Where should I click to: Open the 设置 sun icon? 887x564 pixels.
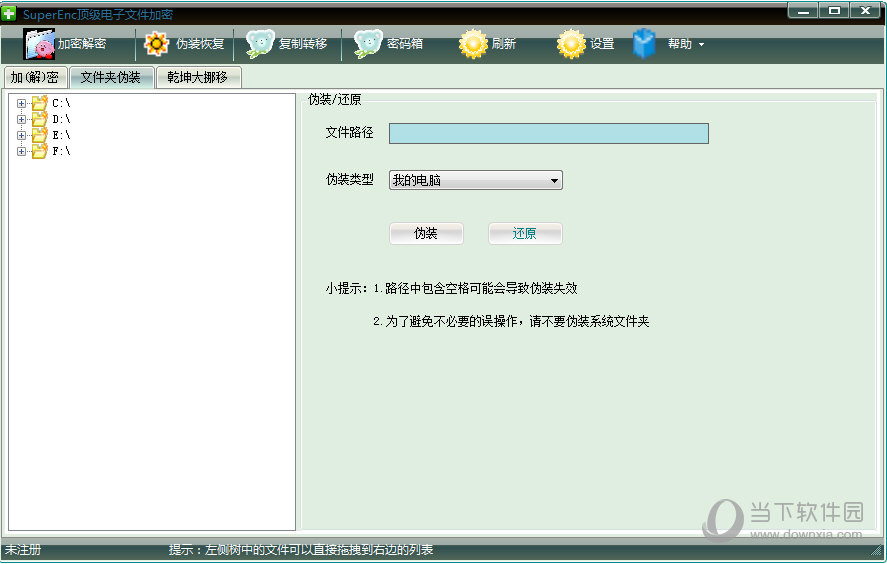(x=571, y=44)
